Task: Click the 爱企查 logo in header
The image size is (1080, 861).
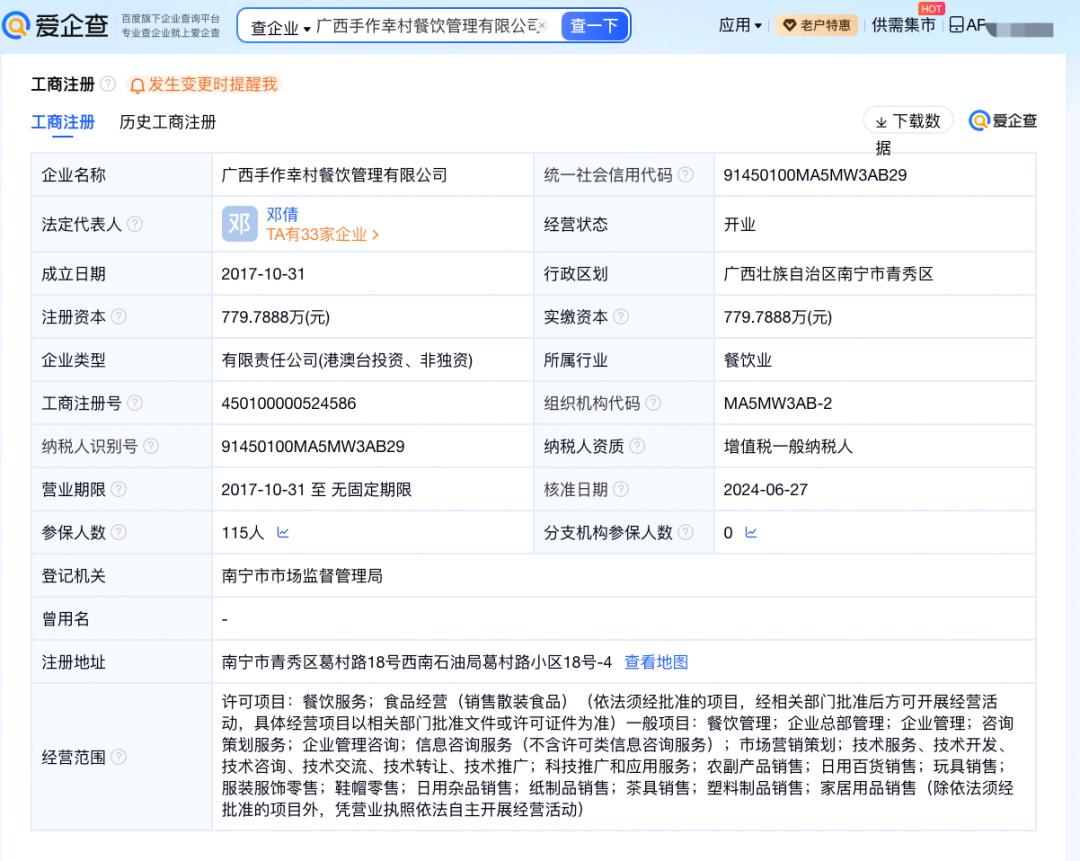Action: 56,26
